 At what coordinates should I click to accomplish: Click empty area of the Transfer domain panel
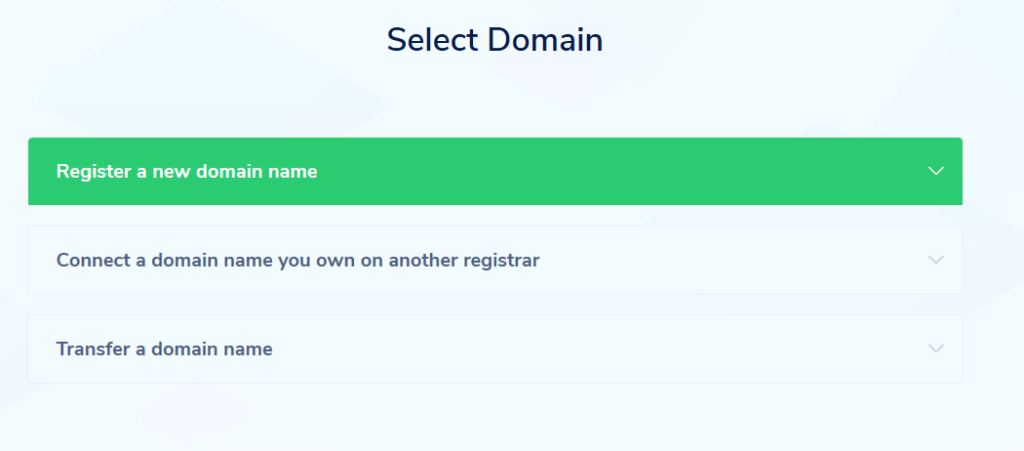coord(600,349)
